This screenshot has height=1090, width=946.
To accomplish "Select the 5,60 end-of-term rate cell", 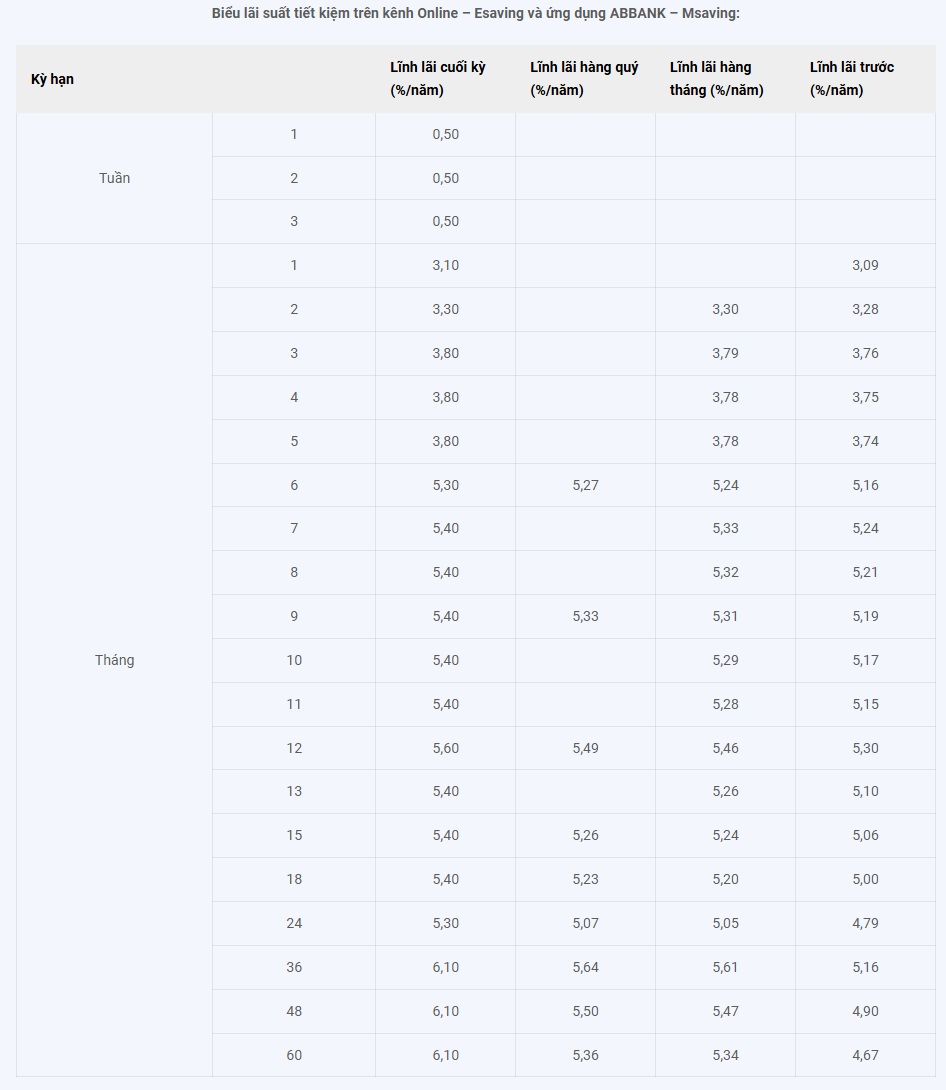I will 445,748.
